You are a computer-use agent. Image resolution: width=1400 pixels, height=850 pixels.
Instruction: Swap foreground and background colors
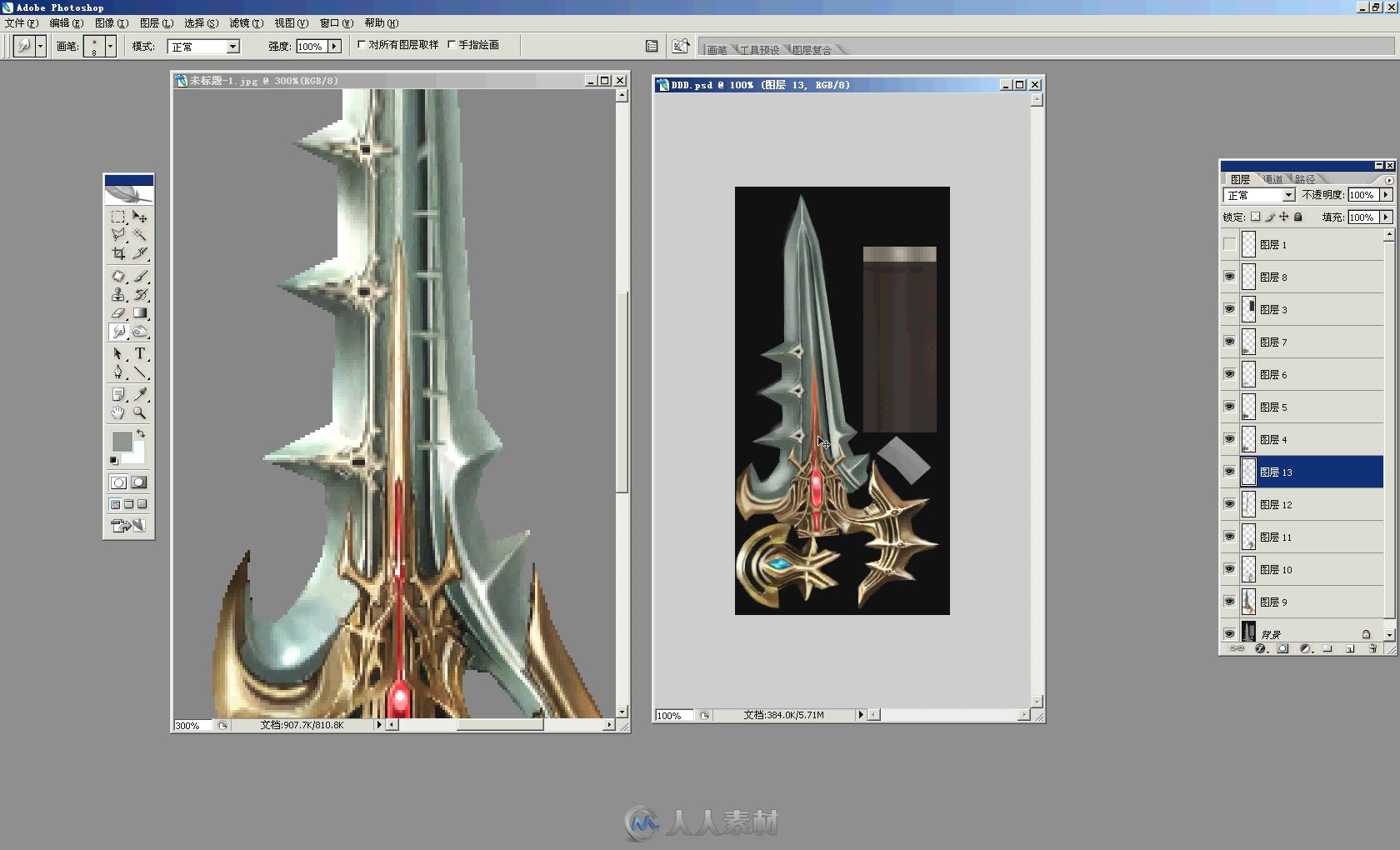point(141,433)
